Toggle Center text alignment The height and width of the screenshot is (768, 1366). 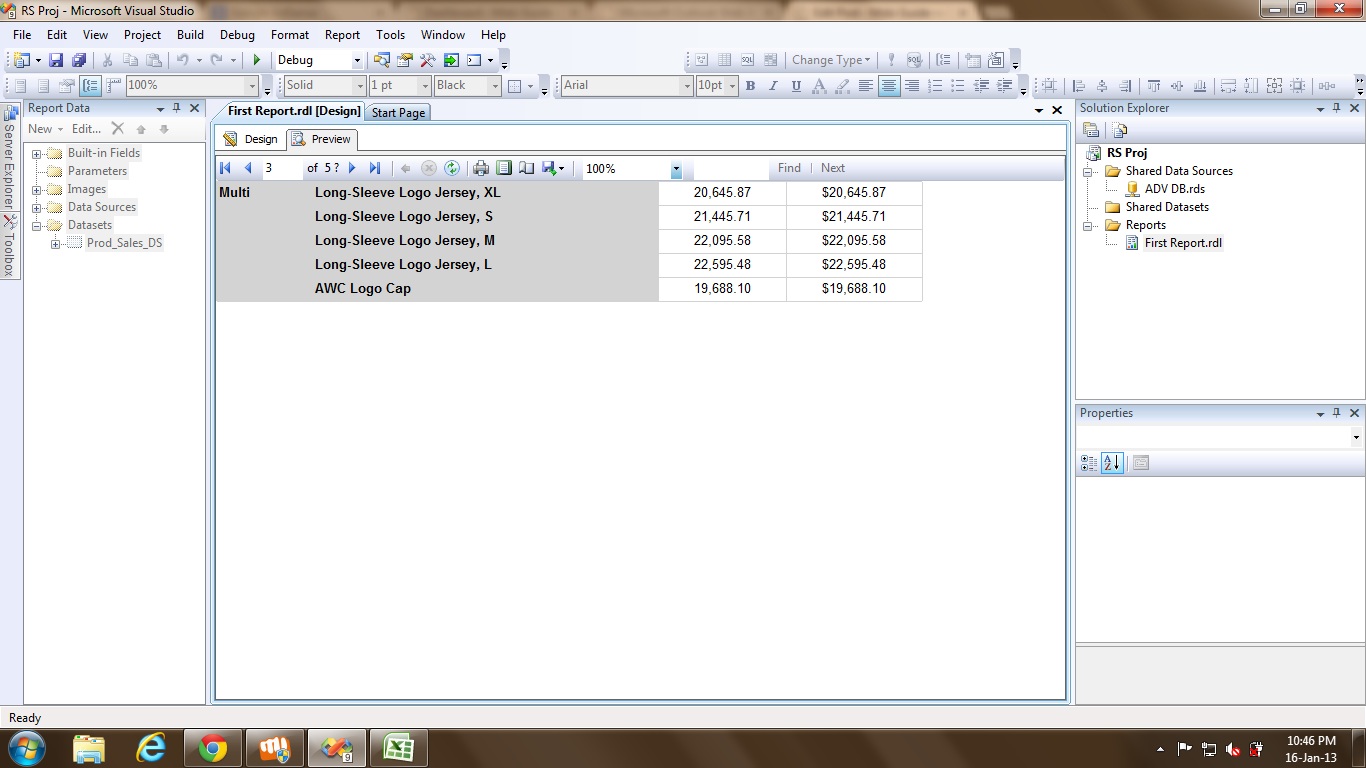pyautogui.click(x=888, y=86)
